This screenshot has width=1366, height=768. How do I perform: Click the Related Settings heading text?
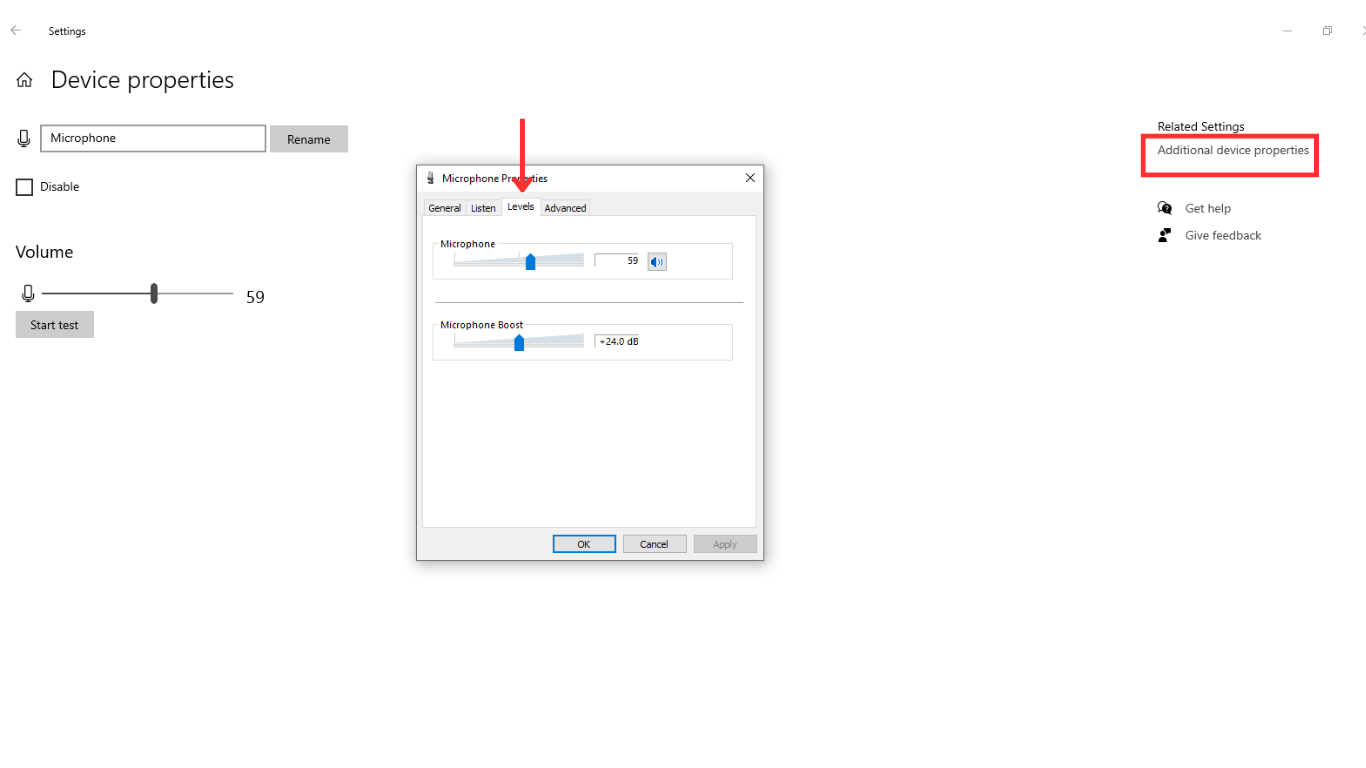[x=1201, y=127]
